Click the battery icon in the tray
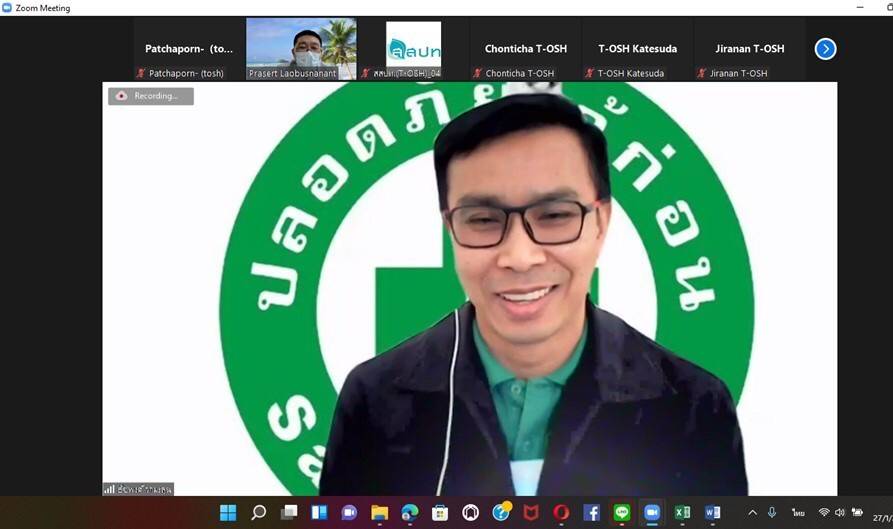 [x=857, y=512]
